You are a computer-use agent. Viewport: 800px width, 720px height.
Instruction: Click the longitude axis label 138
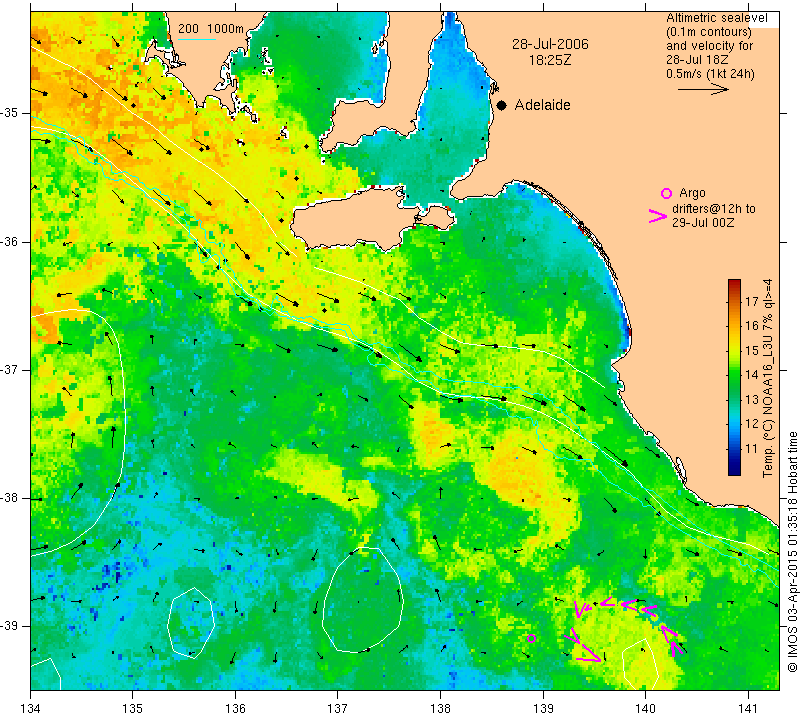[440, 709]
